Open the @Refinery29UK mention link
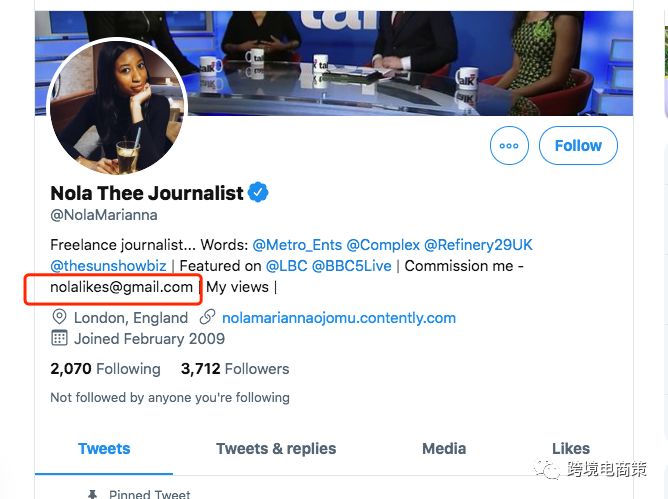 tap(478, 245)
